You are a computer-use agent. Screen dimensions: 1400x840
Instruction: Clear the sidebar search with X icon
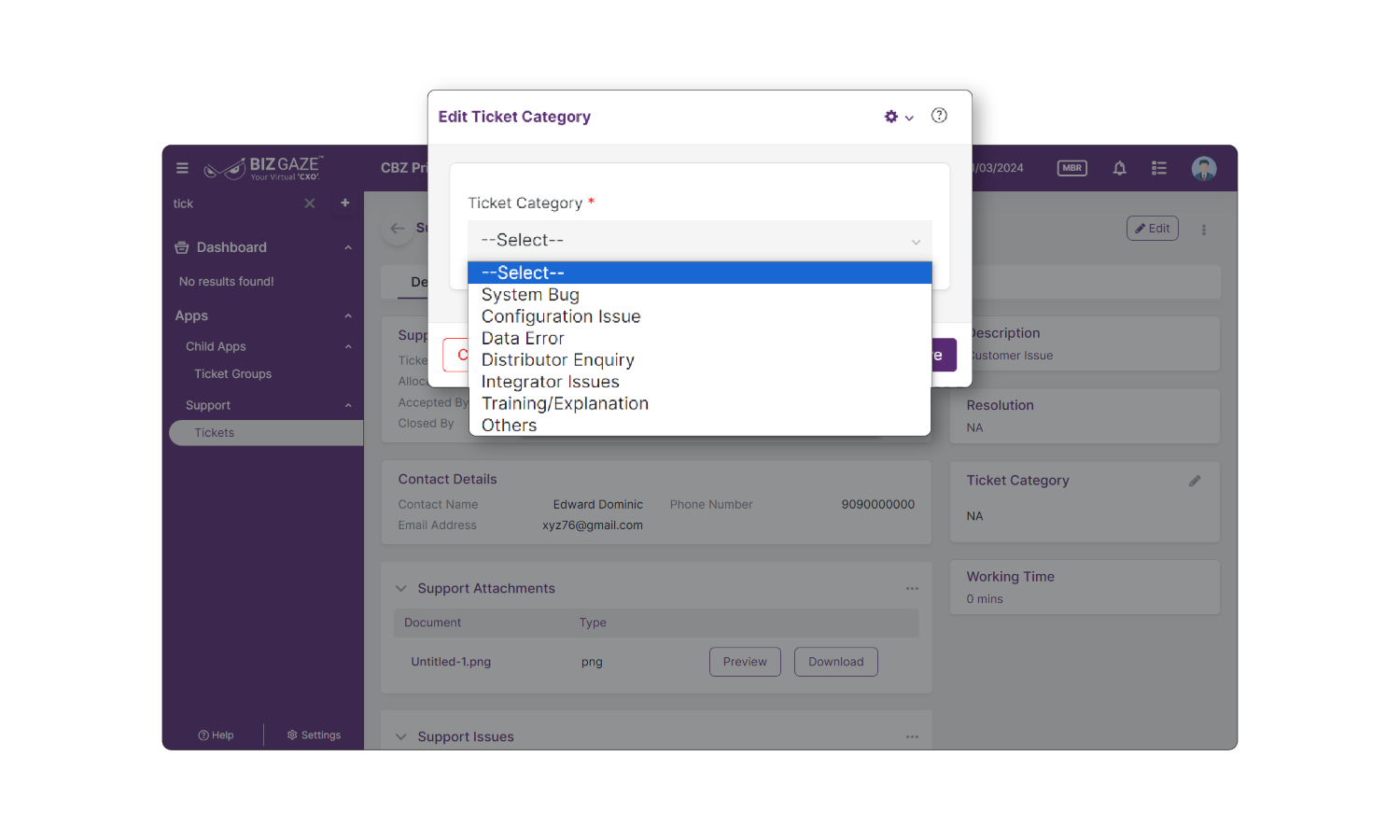tap(310, 203)
